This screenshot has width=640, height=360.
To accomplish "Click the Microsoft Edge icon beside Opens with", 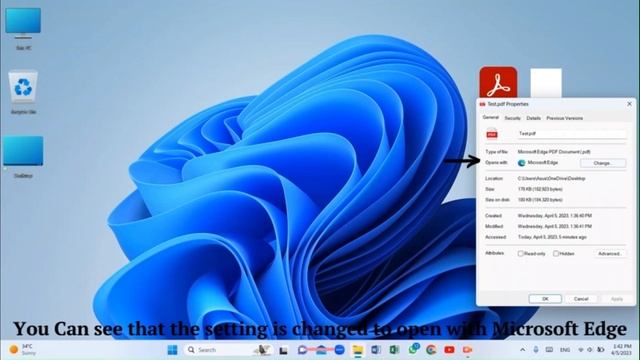I will coord(521,163).
